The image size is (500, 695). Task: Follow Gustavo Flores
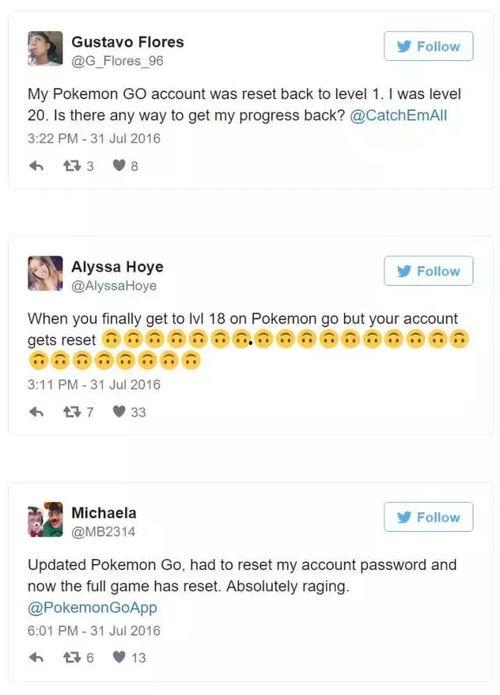pos(428,46)
